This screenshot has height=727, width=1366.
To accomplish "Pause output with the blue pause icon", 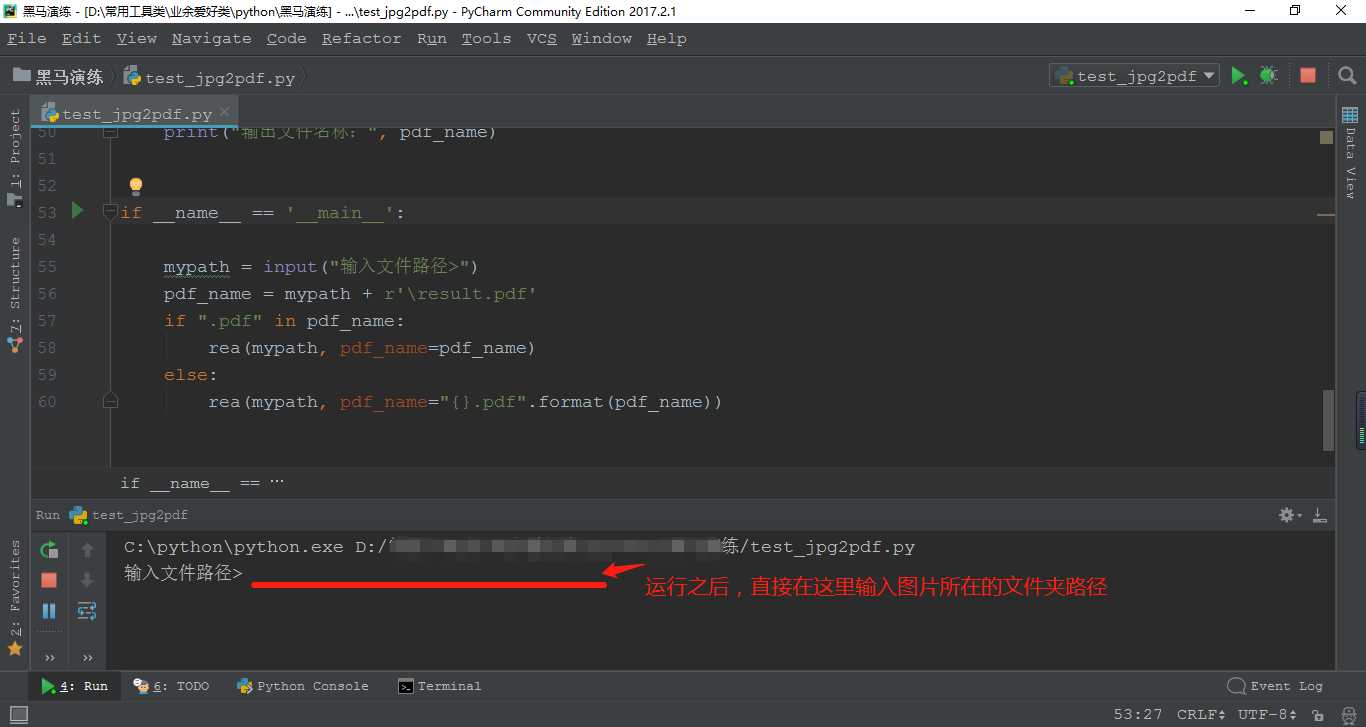I will [49, 610].
